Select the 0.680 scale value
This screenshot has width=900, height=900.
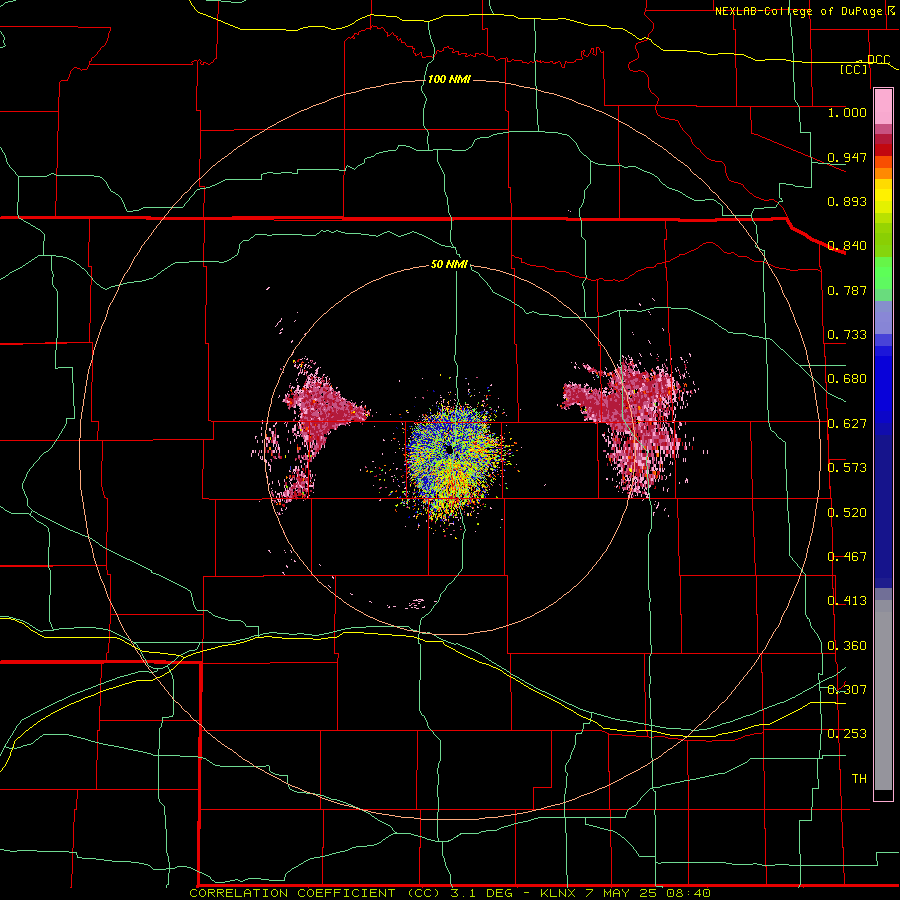(x=847, y=379)
